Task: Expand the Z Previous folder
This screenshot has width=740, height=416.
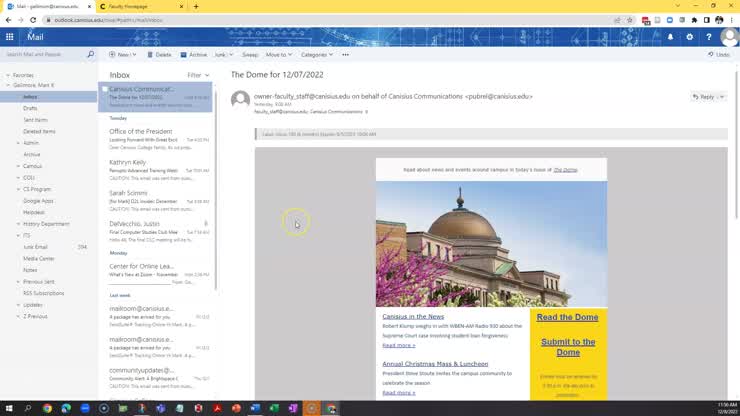Action: (18, 316)
